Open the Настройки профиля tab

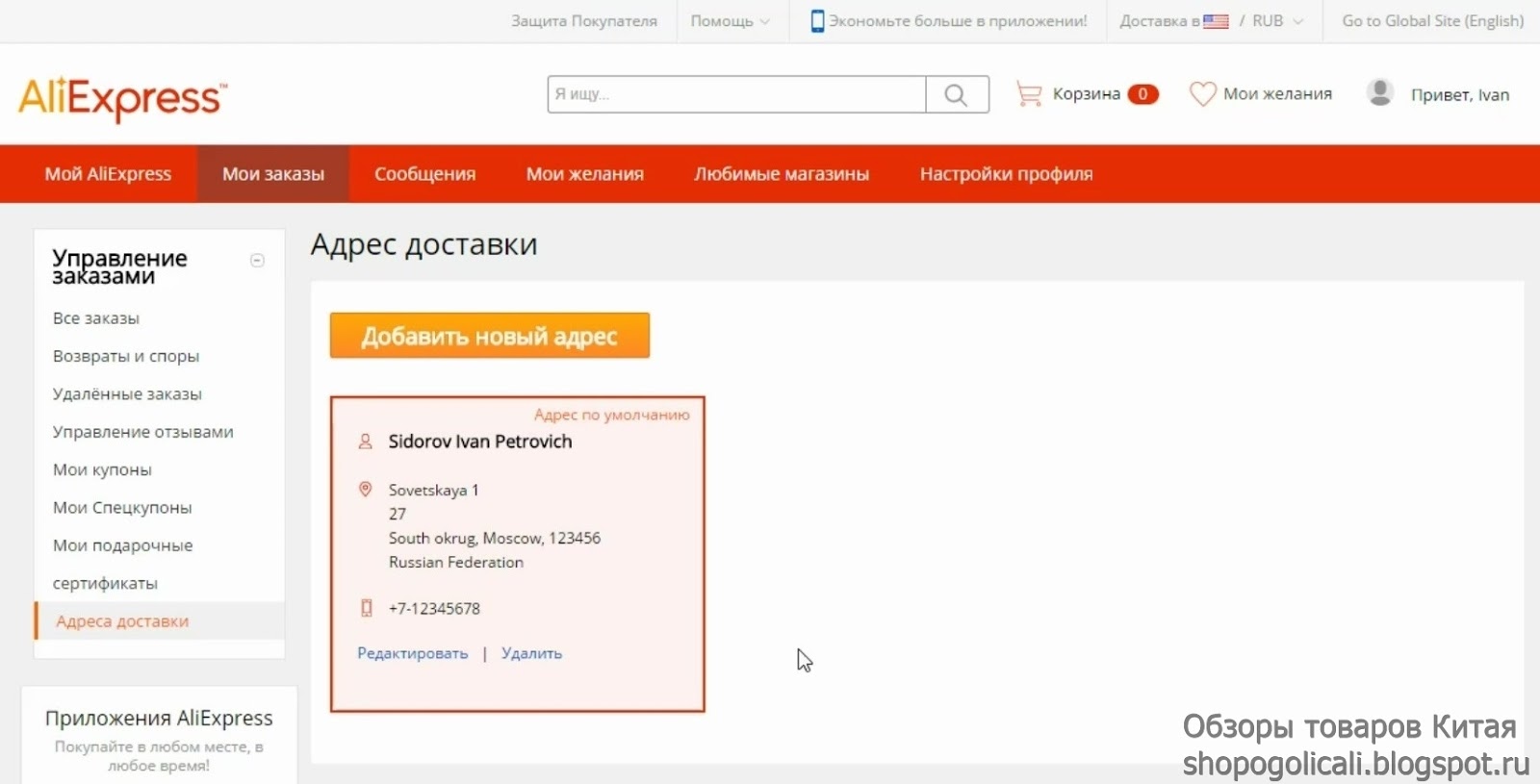[1006, 174]
